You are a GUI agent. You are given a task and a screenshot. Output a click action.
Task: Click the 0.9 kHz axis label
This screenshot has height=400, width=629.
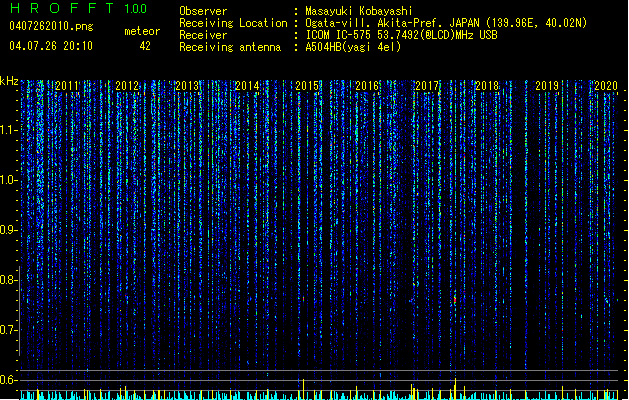tap(8, 230)
